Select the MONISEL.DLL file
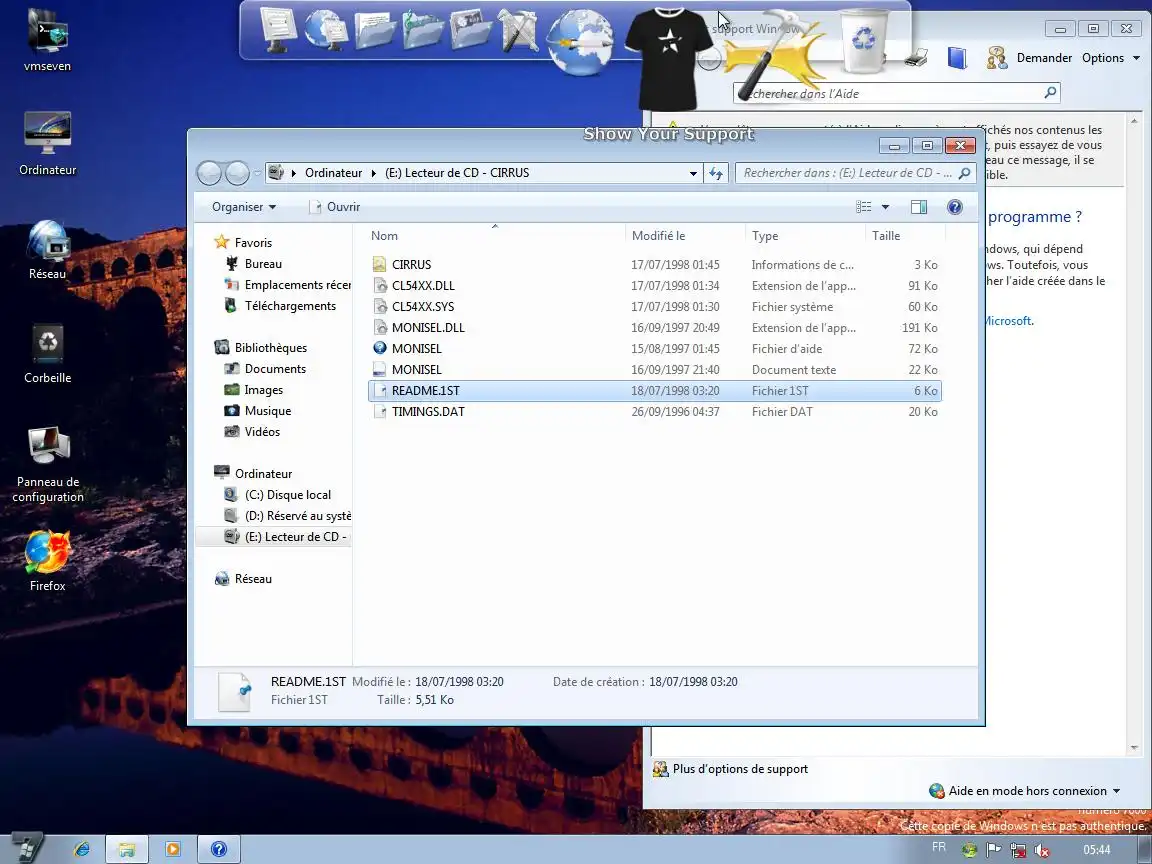This screenshot has height=864, width=1152. (654, 328)
